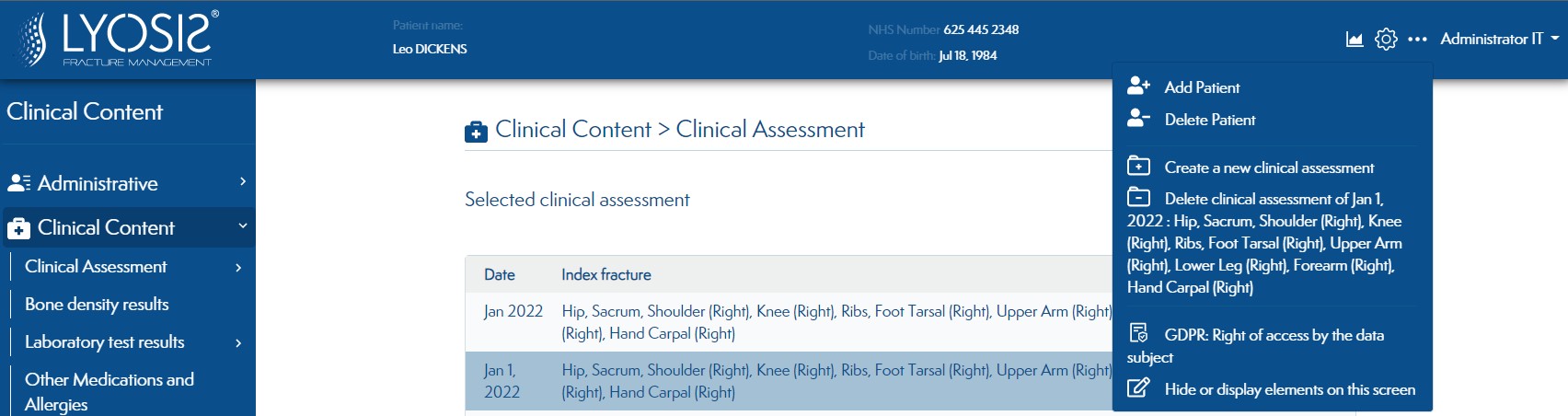The image size is (1568, 416).
Task: Click the GDPR document icon
Action: 1138,333
